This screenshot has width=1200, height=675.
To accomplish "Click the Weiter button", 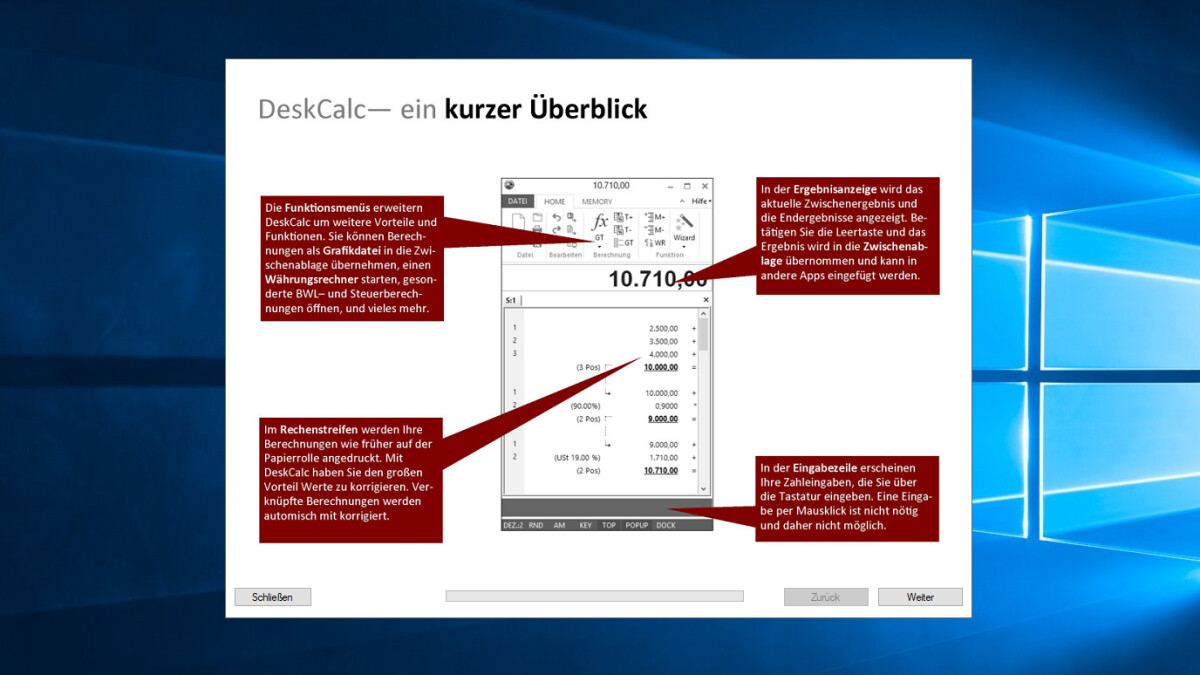I will pyautogui.click(x=920, y=597).
